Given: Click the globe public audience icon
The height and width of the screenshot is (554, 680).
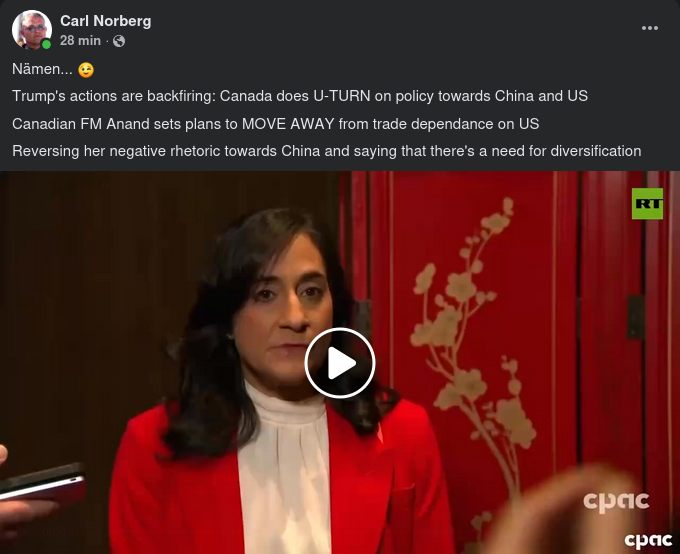Looking at the screenshot, I should (119, 41).
